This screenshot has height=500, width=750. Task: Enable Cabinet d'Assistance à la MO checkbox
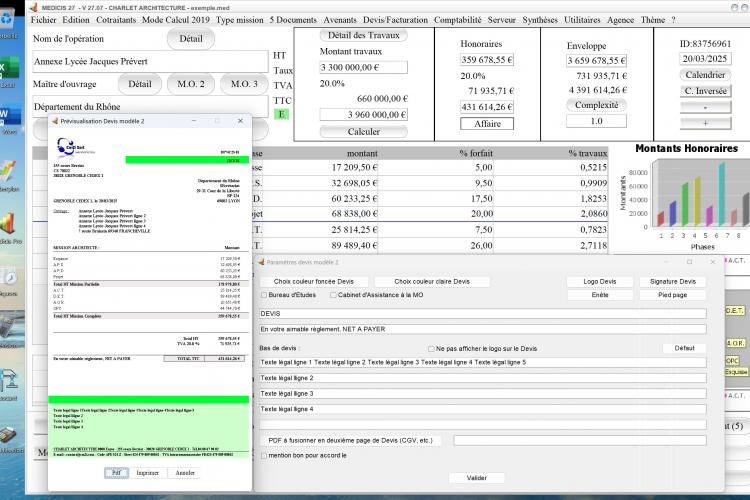tap(333, 295)
